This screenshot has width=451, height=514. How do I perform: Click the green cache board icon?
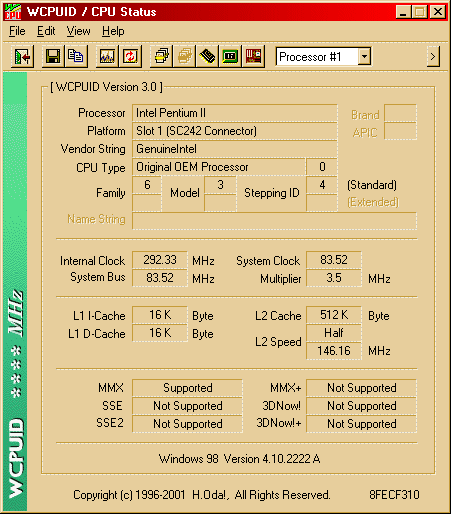(230, 56)
